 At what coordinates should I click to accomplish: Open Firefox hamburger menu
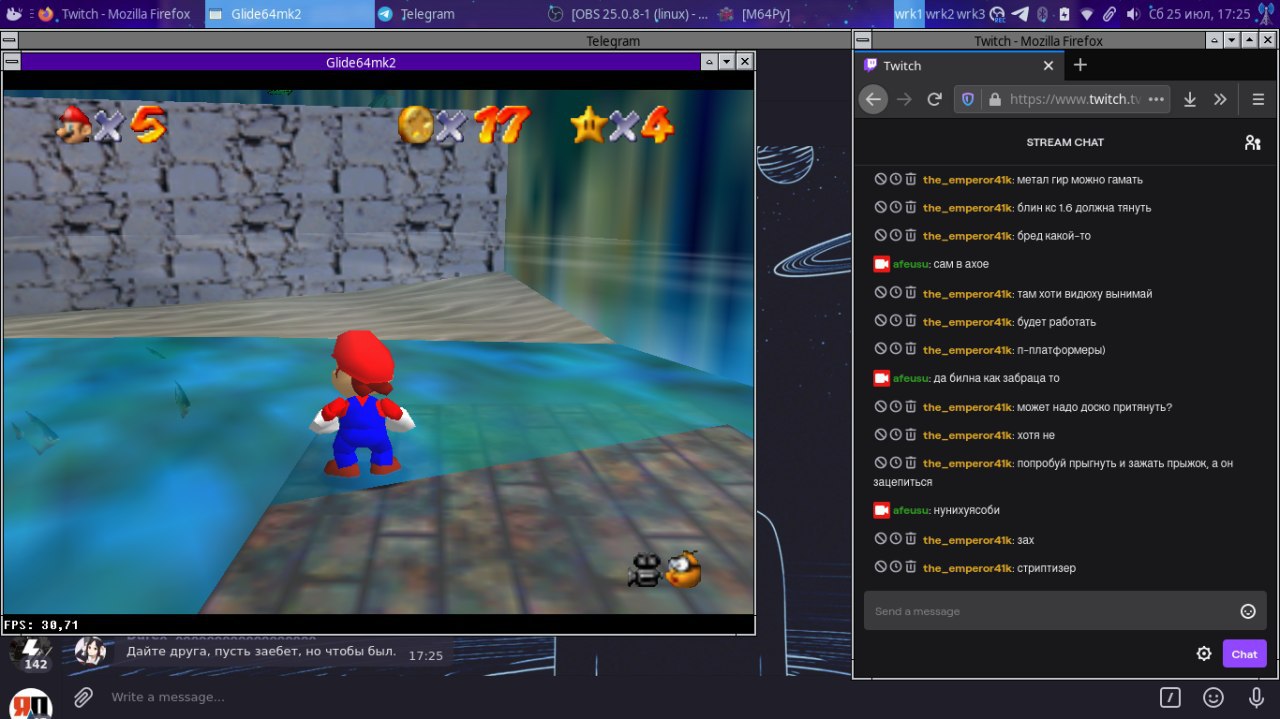(x=1258, y=99)
